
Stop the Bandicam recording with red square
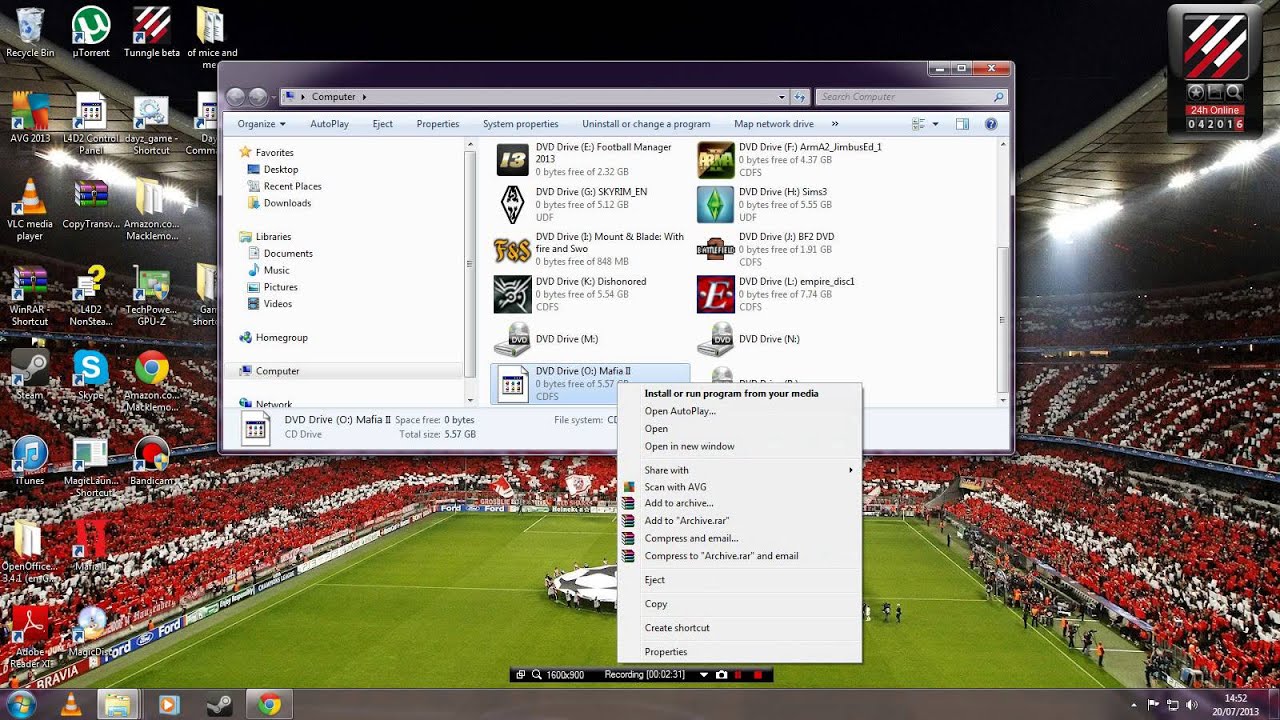(758, 675)
